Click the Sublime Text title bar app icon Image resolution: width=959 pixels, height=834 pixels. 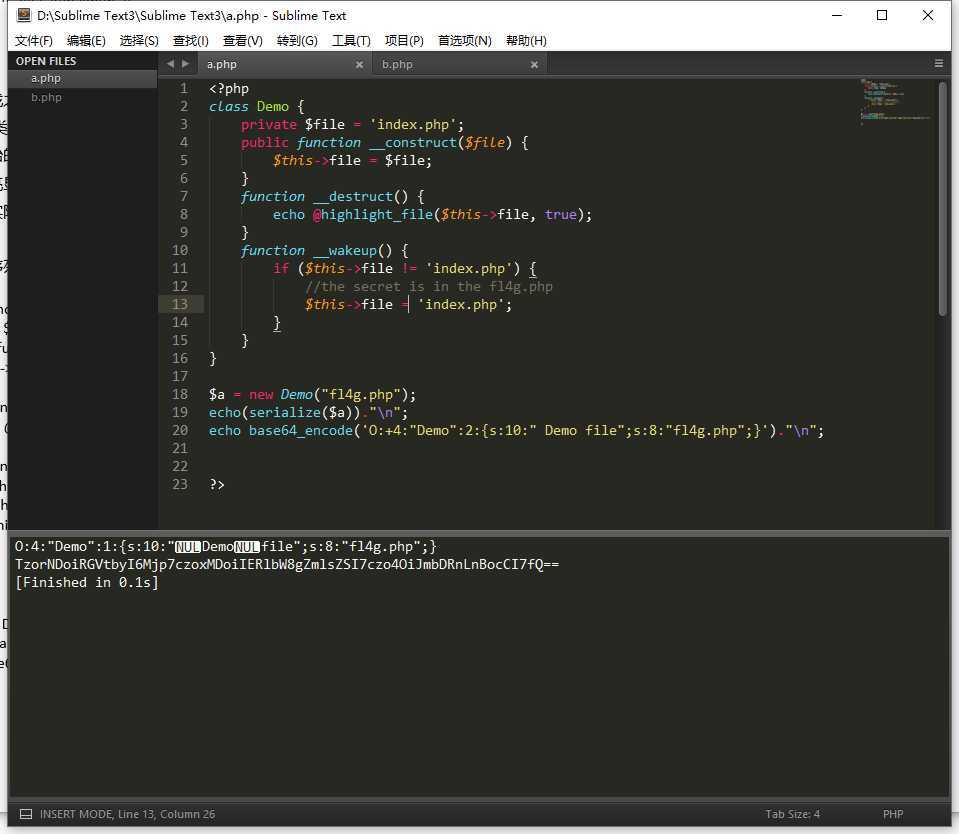point(24,15)
